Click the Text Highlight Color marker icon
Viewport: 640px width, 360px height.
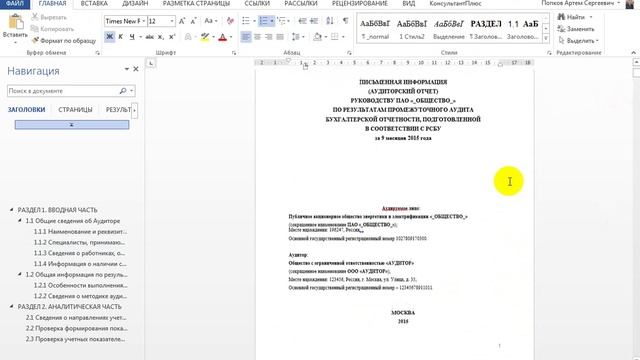(x=205, y=37)
